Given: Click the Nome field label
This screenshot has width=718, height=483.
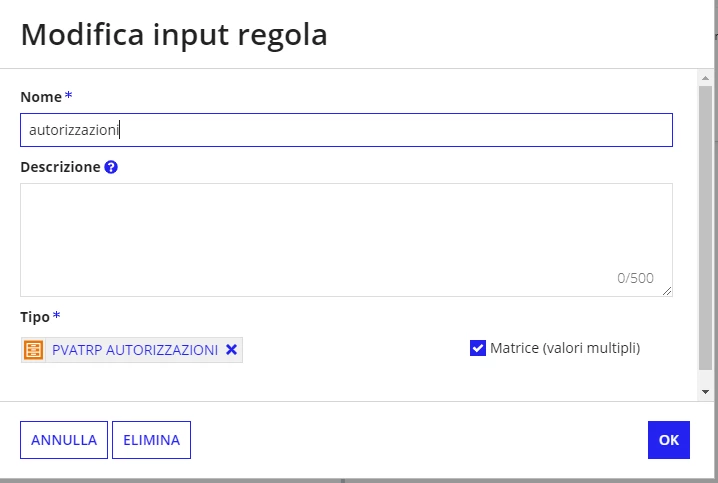Looking at the screenshot, I should click(x=41, y=97).
